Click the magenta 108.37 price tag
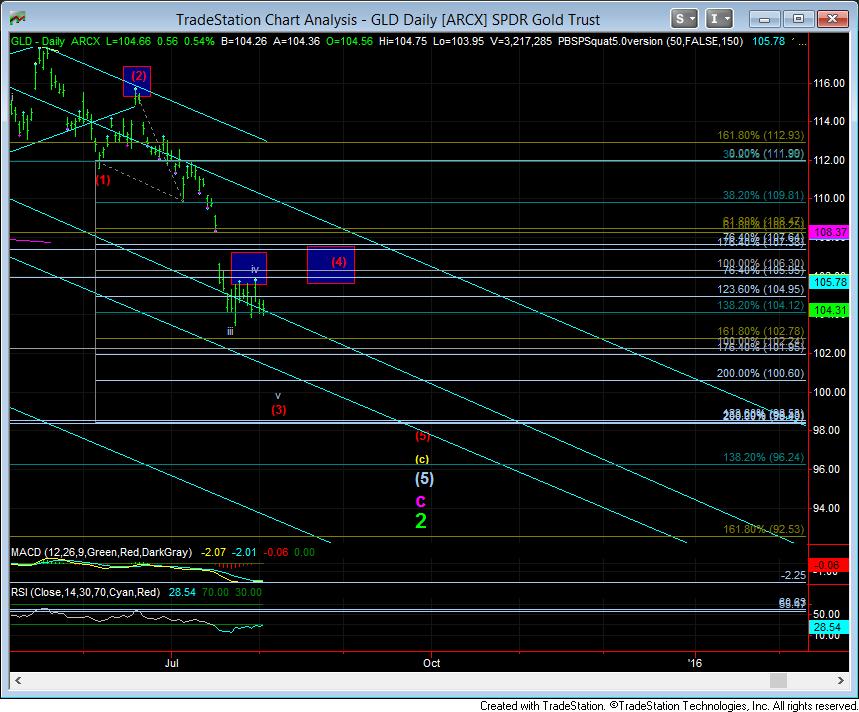The height and width of the screenshot is (712, 859). point(831,232)
